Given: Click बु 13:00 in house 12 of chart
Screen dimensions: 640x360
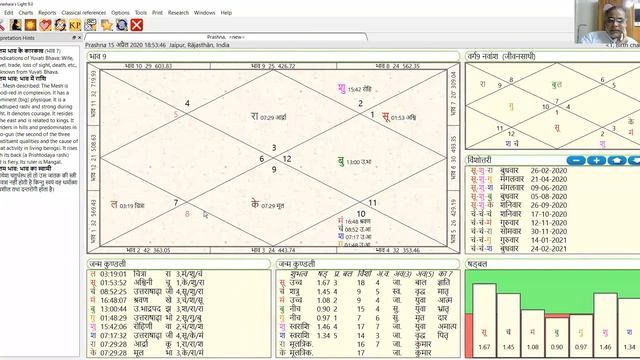Looking at the screenshot, I should click(354, 162).
